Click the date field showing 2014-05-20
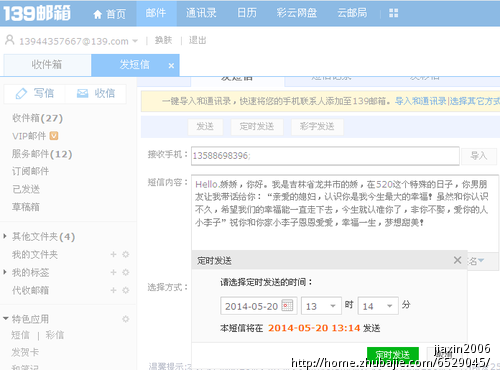This screenshot has height=370, width=500. (x=259, y=306)
